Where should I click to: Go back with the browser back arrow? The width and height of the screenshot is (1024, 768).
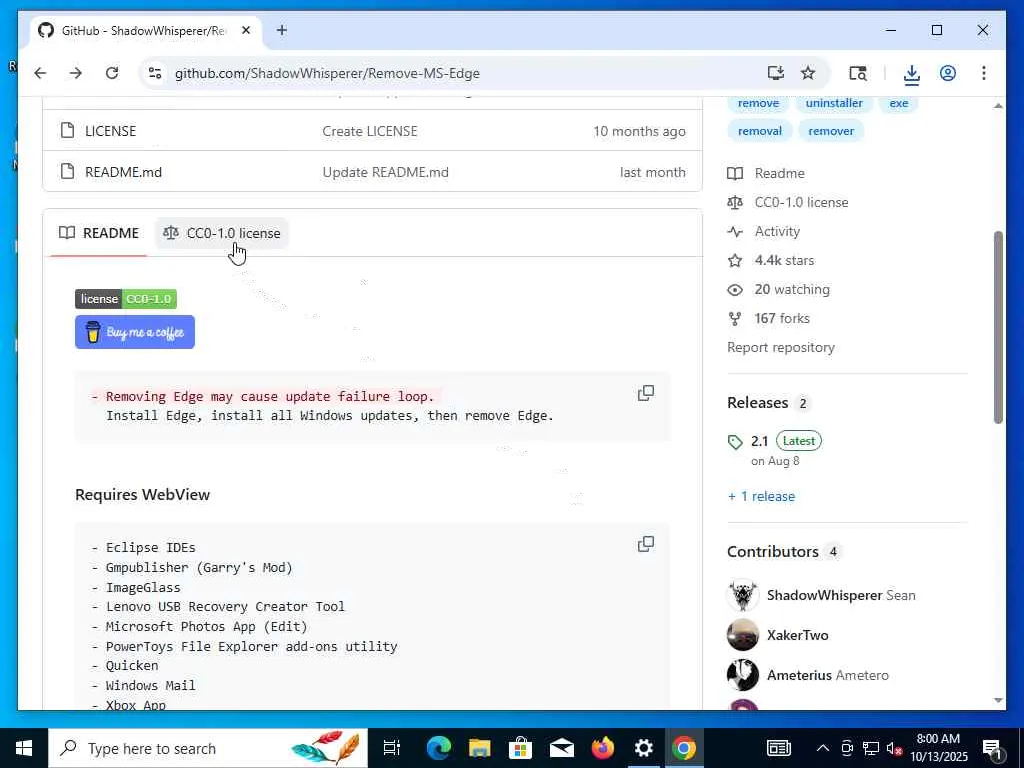coord(40,73)
